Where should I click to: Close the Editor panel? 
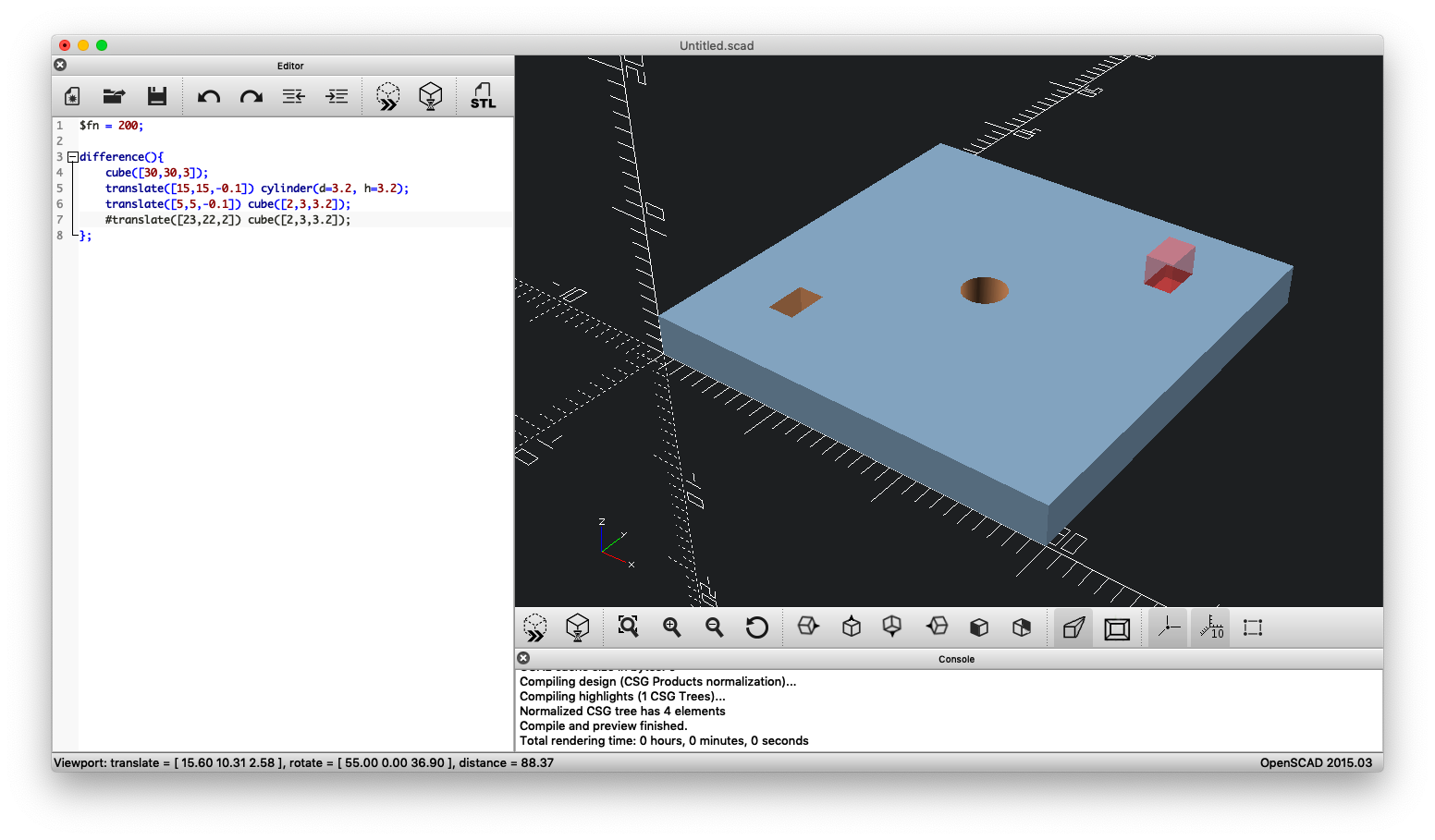(60, 65)
